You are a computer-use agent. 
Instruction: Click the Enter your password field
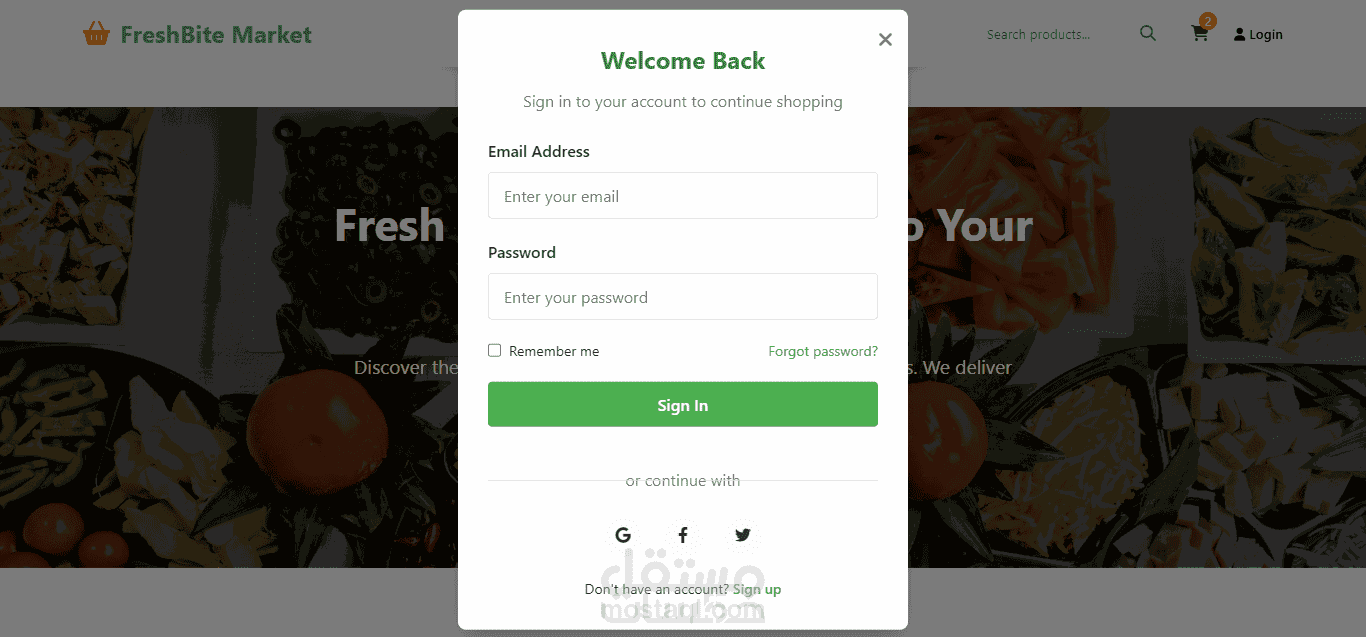pyautogui.click(x=683, y=297)
